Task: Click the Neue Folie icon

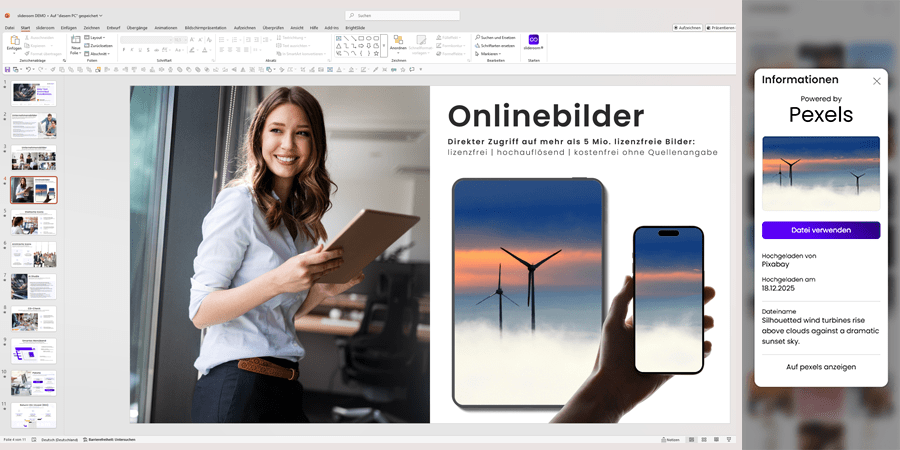Action: pyautogui.click(x=76, y=42)
